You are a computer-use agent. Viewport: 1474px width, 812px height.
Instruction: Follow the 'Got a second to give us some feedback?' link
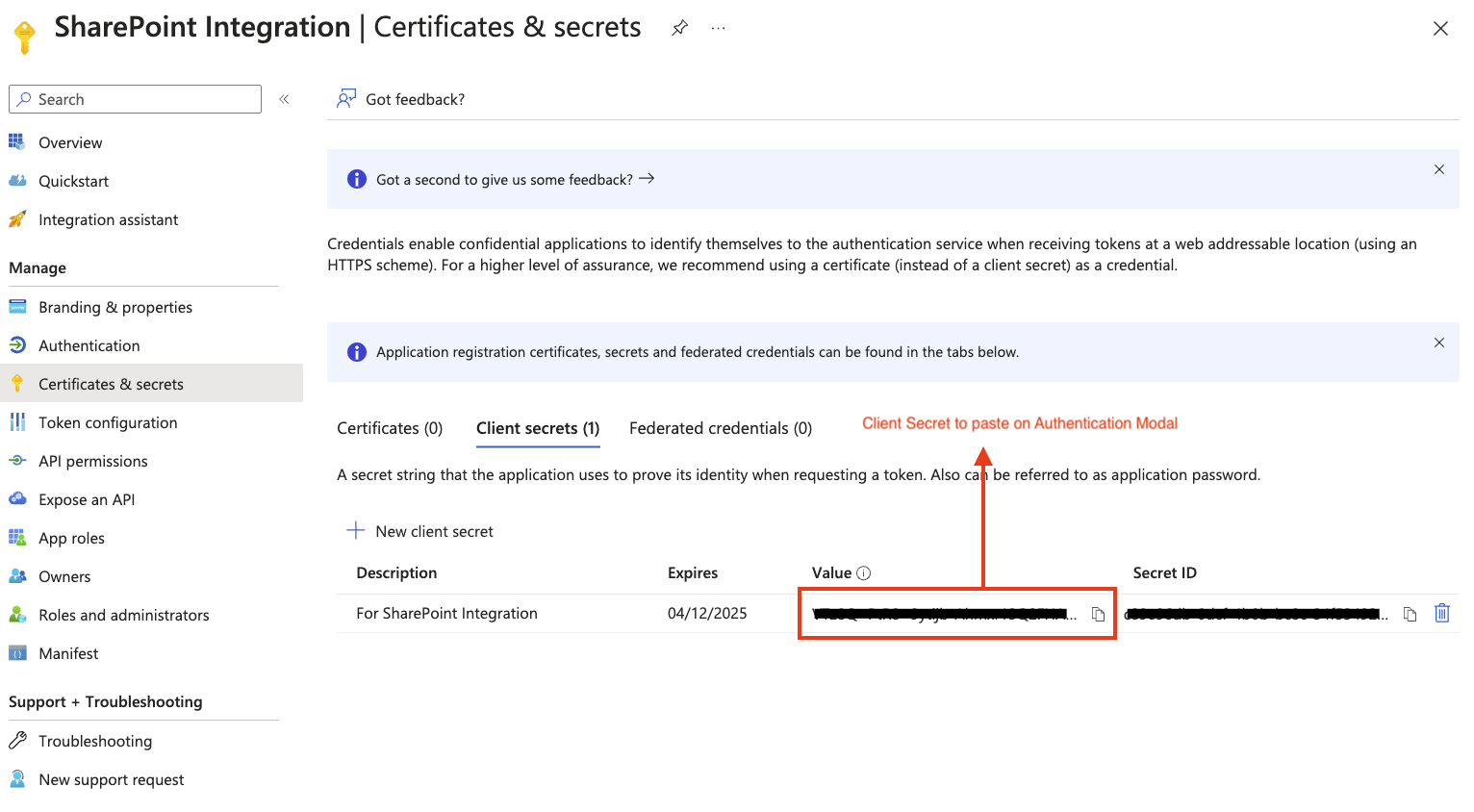pos(515,179)
